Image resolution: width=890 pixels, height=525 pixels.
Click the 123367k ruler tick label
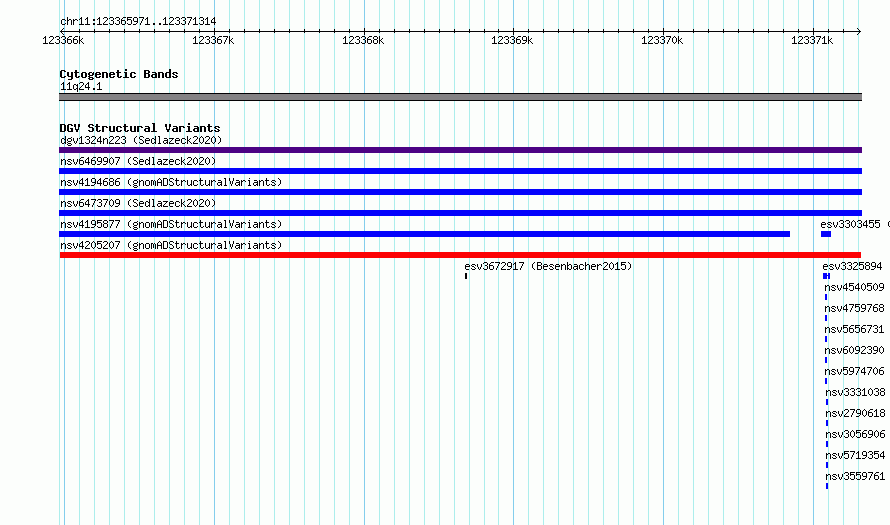(x=213, y=40)
